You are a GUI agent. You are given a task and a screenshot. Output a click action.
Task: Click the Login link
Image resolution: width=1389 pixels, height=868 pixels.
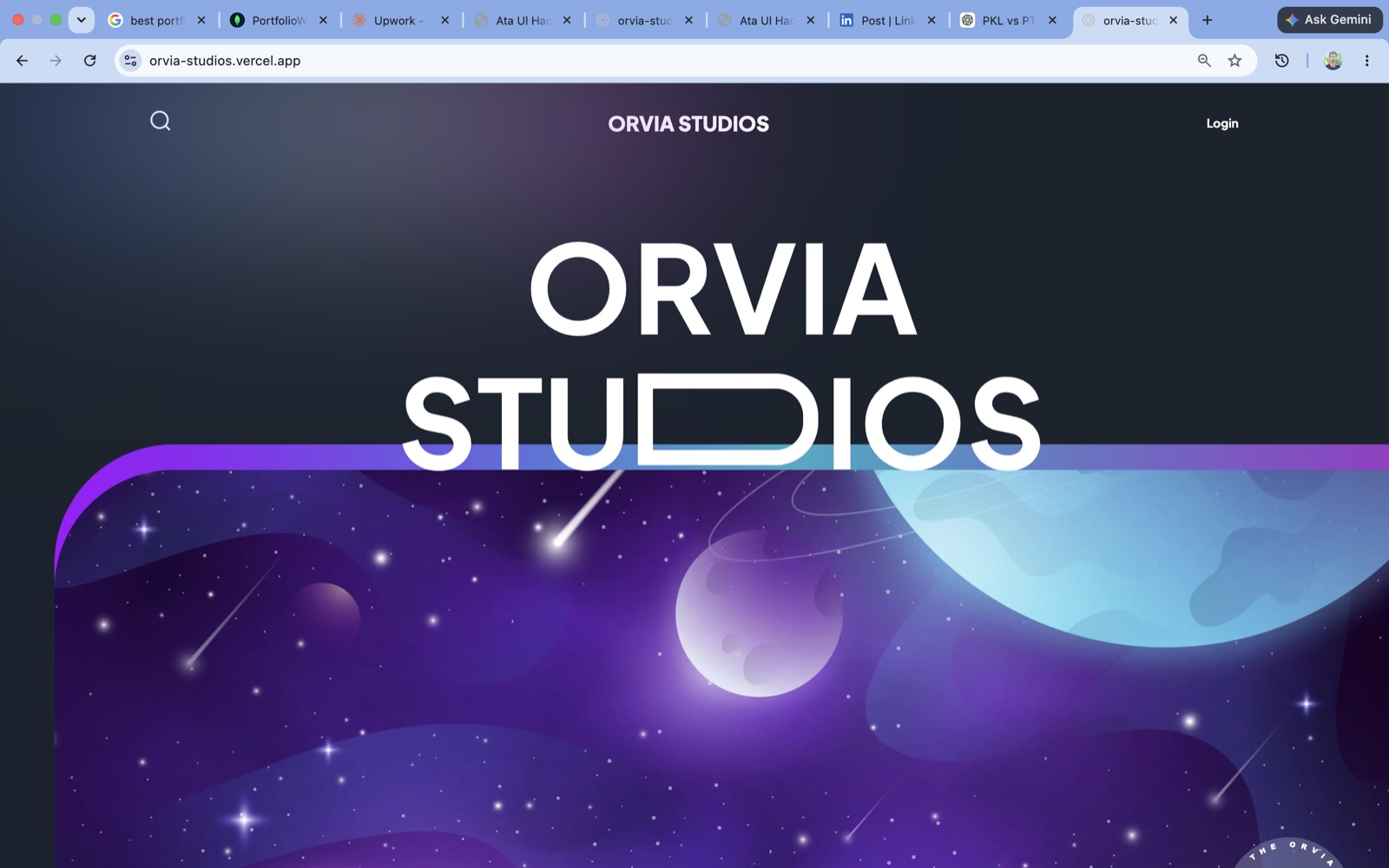tap(1221, 123)
